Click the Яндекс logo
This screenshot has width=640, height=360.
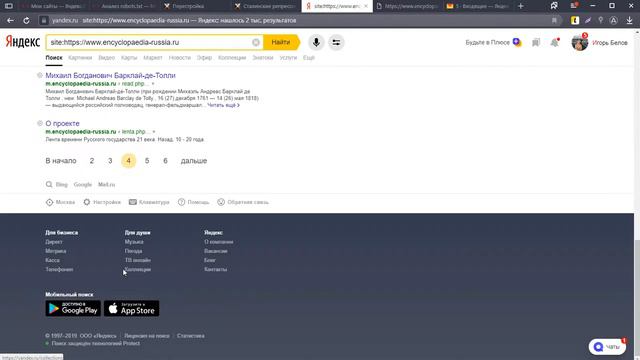tap(22, 42)
